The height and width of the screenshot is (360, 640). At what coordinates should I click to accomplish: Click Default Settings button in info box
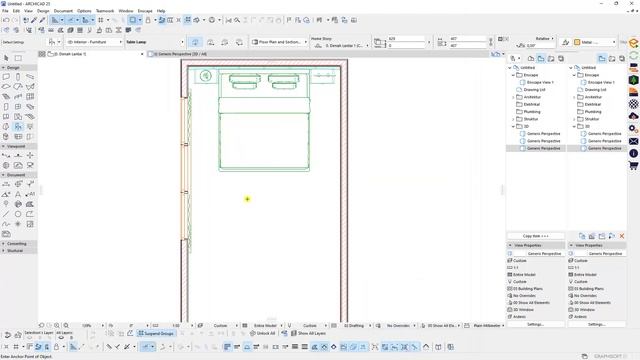click(13, 42)
